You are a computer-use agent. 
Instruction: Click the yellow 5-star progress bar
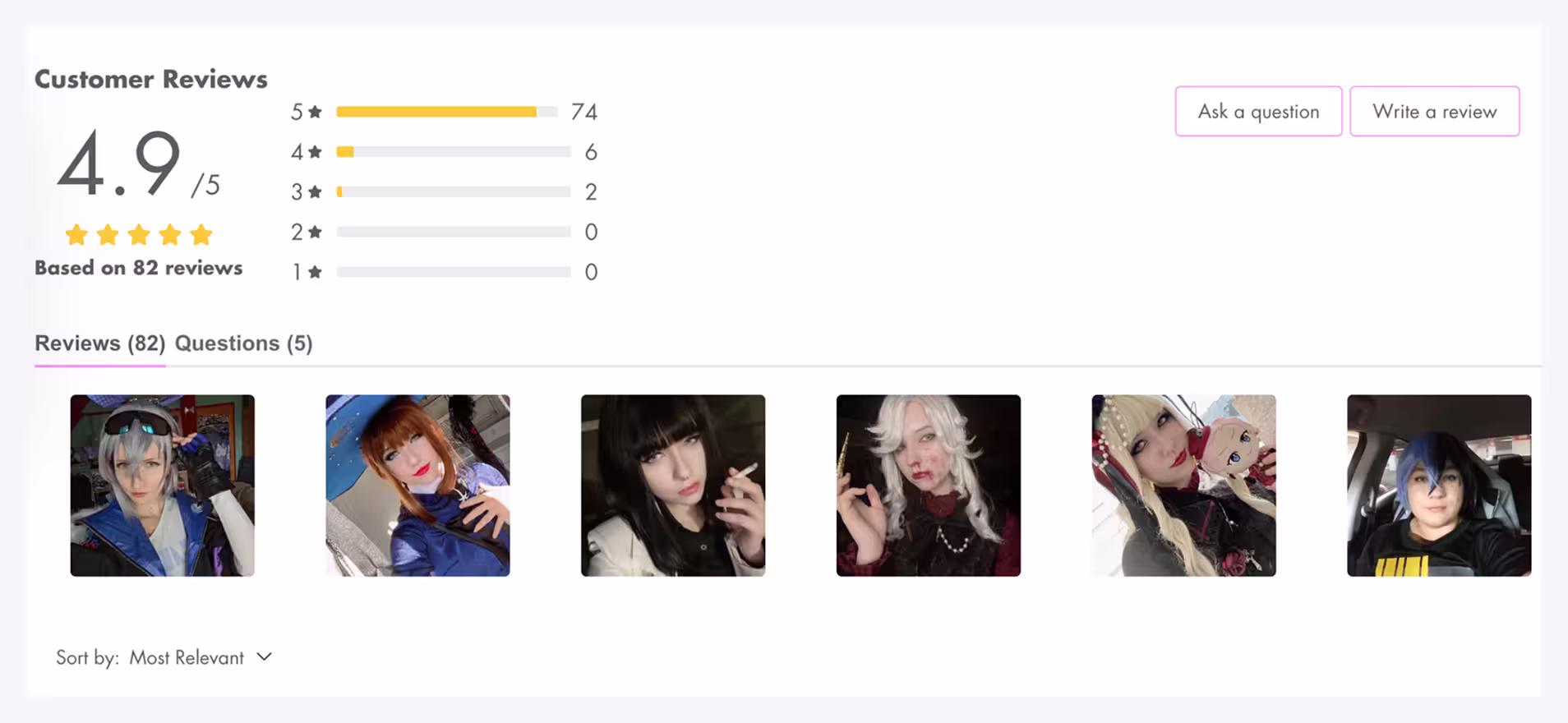[x=447, y=112]
